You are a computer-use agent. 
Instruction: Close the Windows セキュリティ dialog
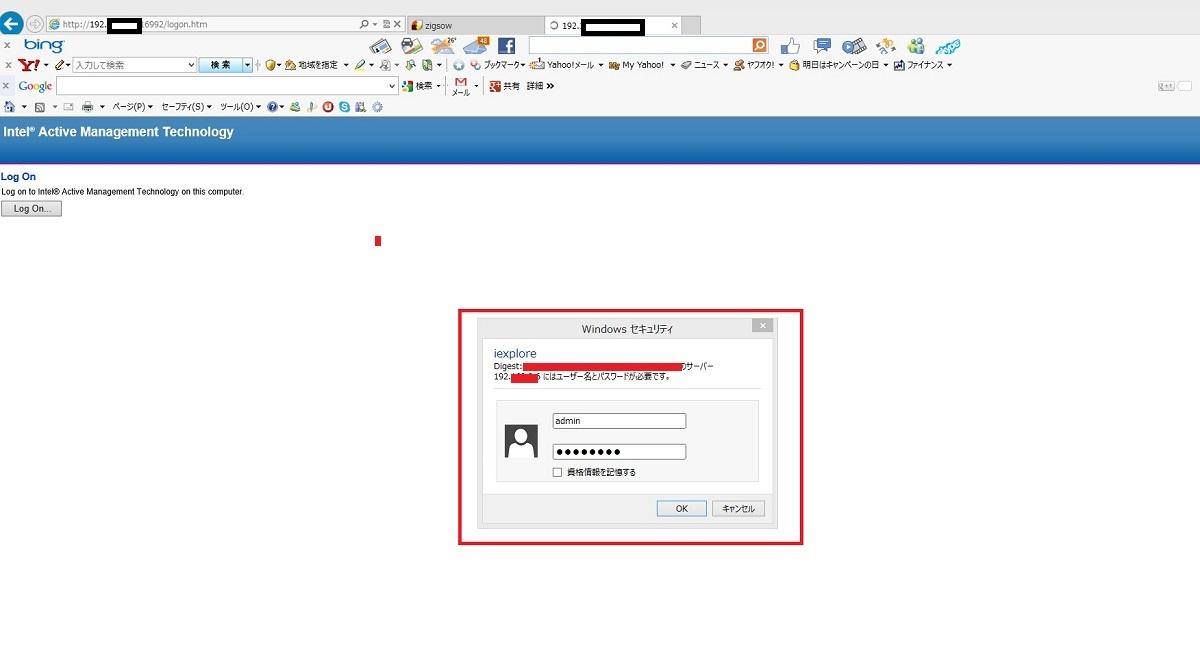(x=762, y=326)
